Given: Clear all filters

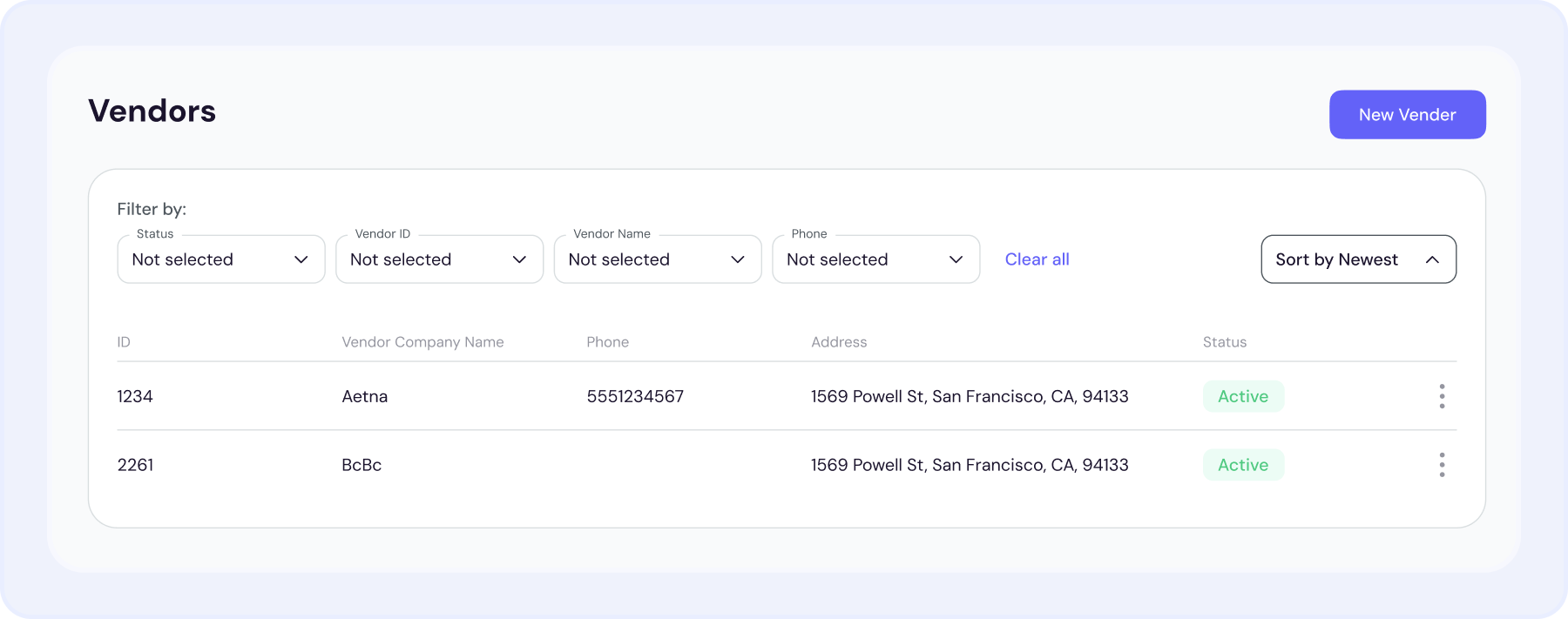Looking at the screenshot, I should pyautogui.click(x=1037, y=259).
